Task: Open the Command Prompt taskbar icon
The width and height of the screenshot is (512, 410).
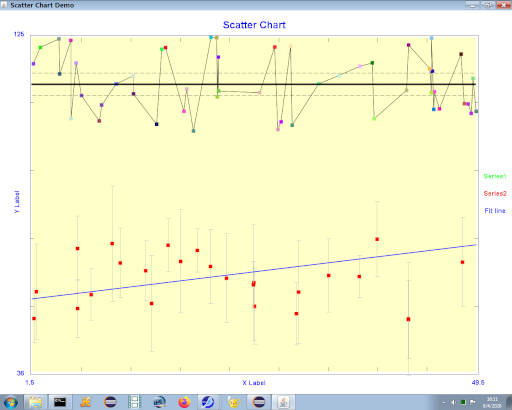Action: coord(60,402)
